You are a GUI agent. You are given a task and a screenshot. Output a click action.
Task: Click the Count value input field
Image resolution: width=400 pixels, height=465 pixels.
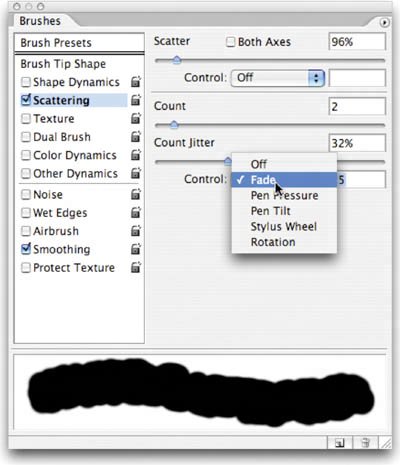(x=357, y=107)
